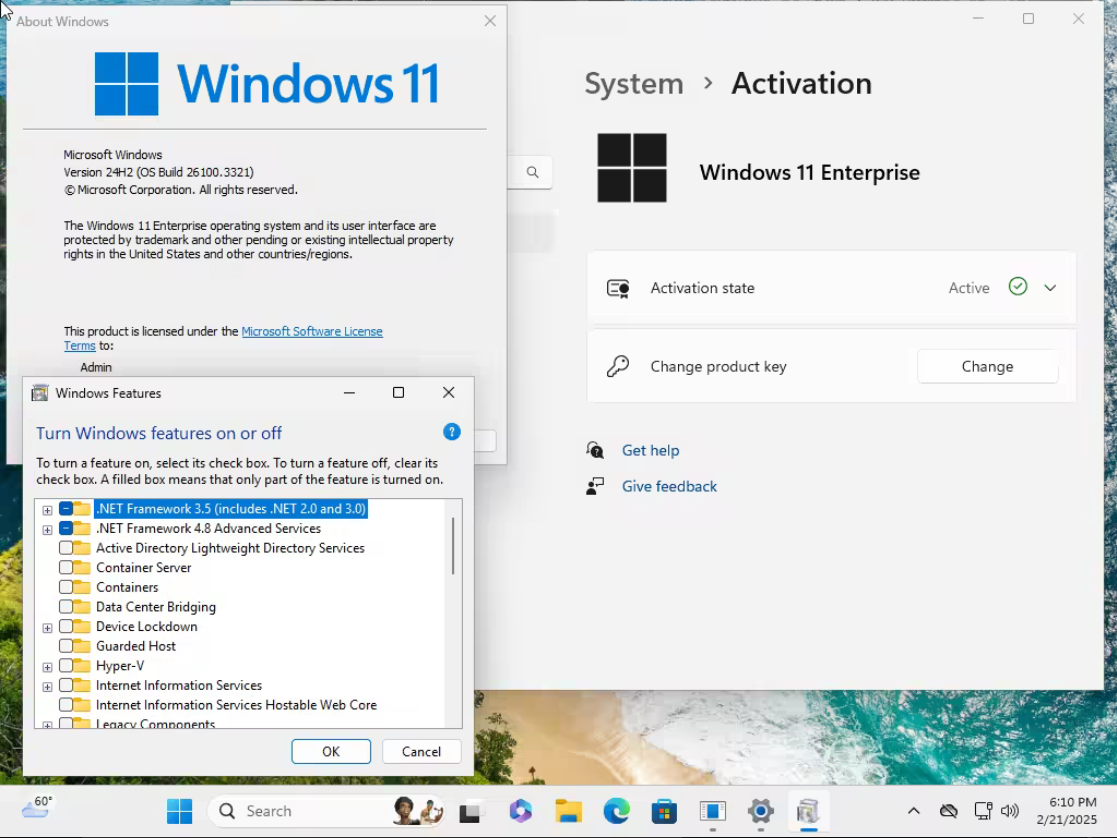Open Microsoft Store from the taskbar
Viewport: 1117px width, 838px height.
(664, 811)
